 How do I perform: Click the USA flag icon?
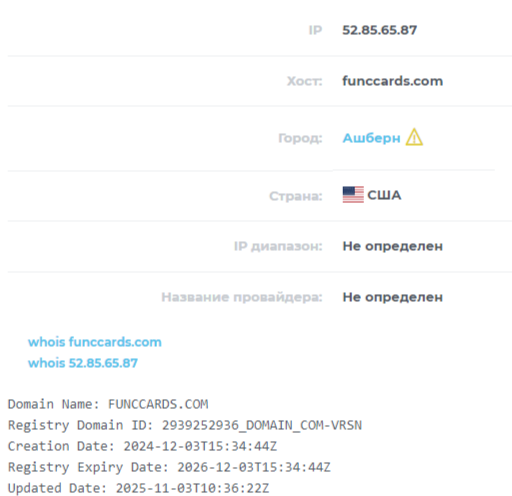(353, 195)
